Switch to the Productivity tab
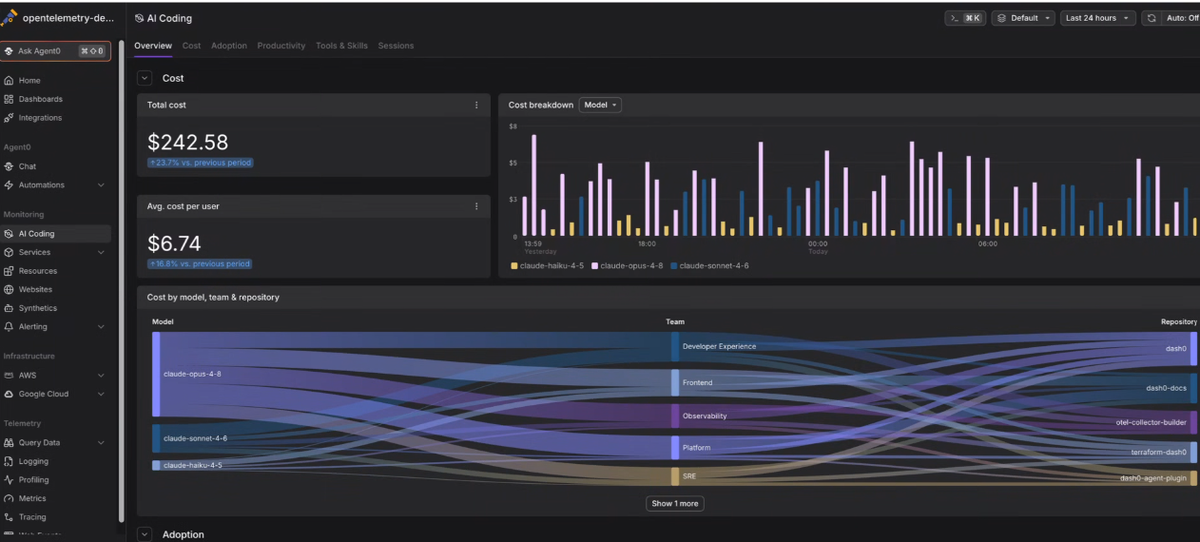Viewport: 1200px width, 542px height. pyautogui.click(x=281, y=46)
